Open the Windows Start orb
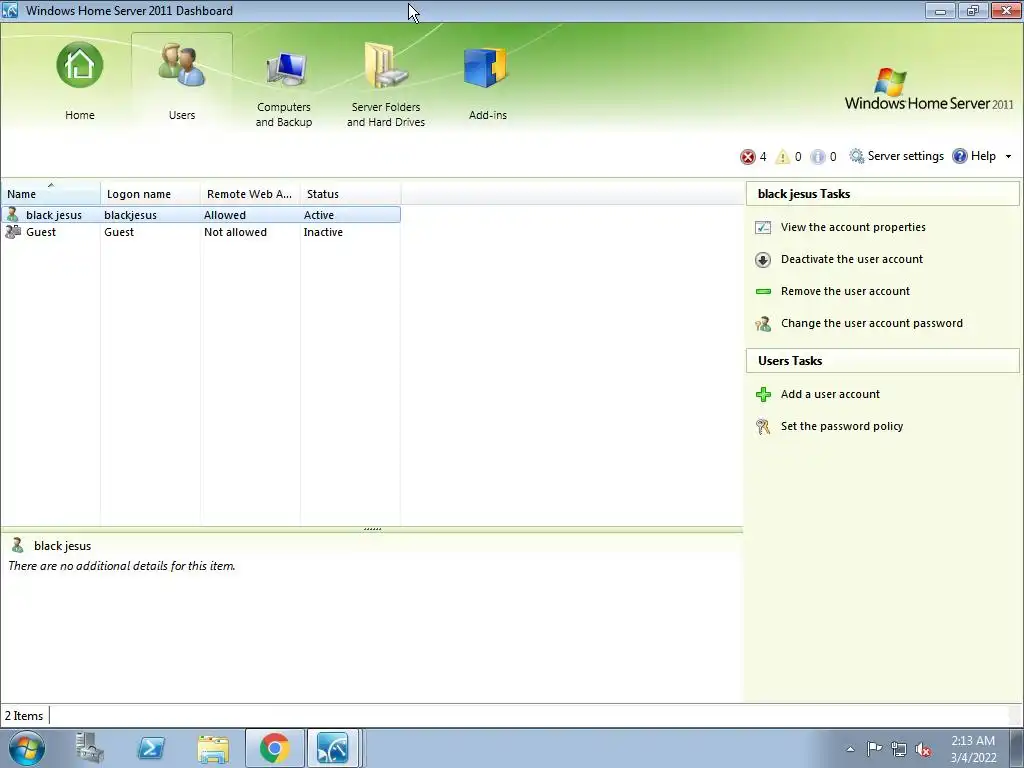Screen dimensions: 1024x768 [x=27, y=748]
